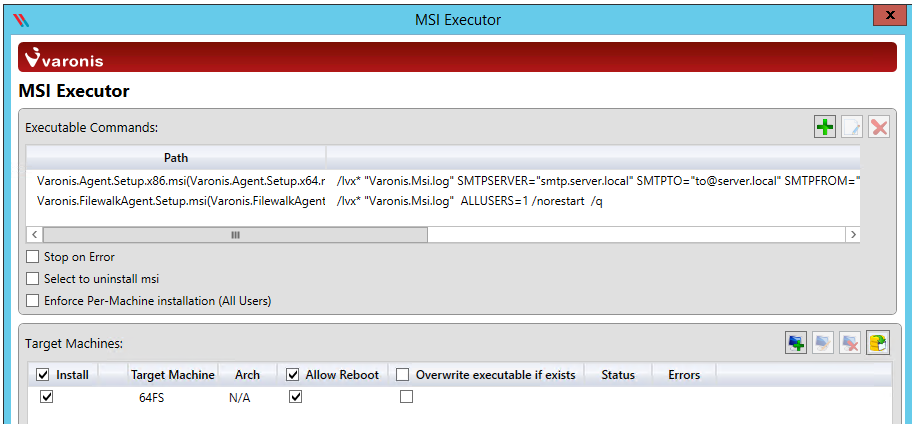
Task: Uncheck Install for machine 64FS
Action: point(47,397)
